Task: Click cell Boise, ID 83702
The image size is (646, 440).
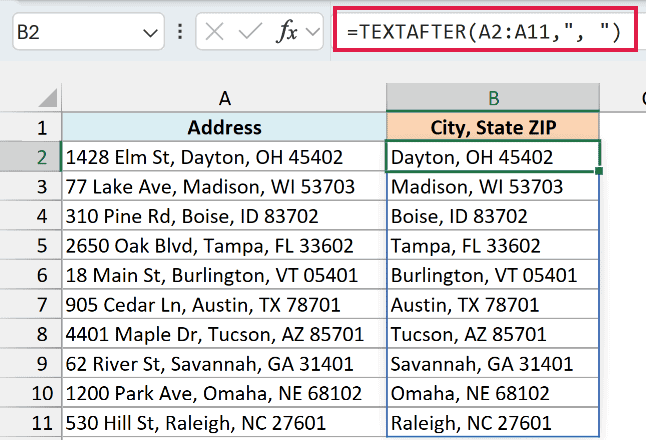Action: pos(493,216)
